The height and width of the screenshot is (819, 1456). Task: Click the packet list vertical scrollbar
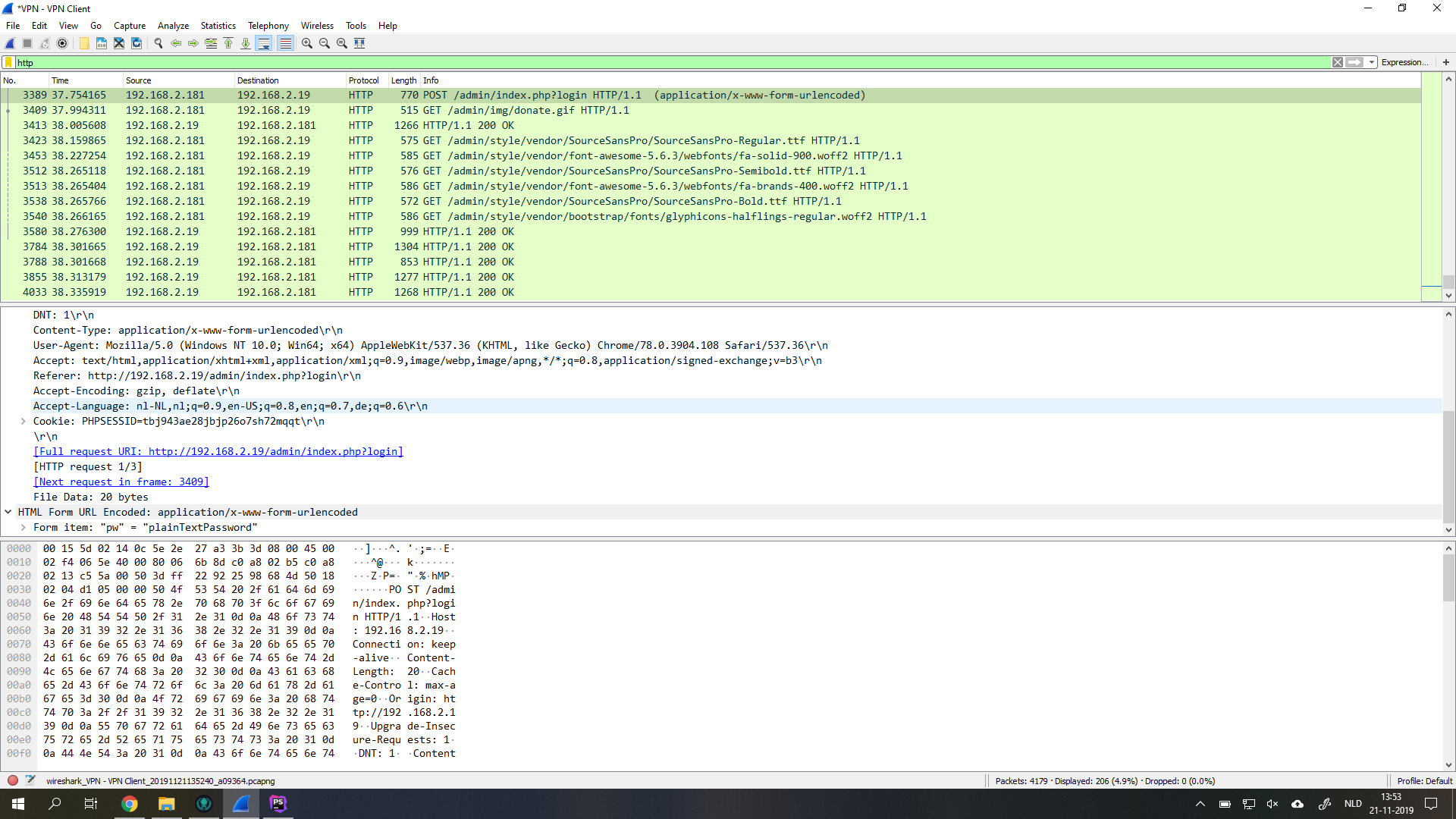1448,190
